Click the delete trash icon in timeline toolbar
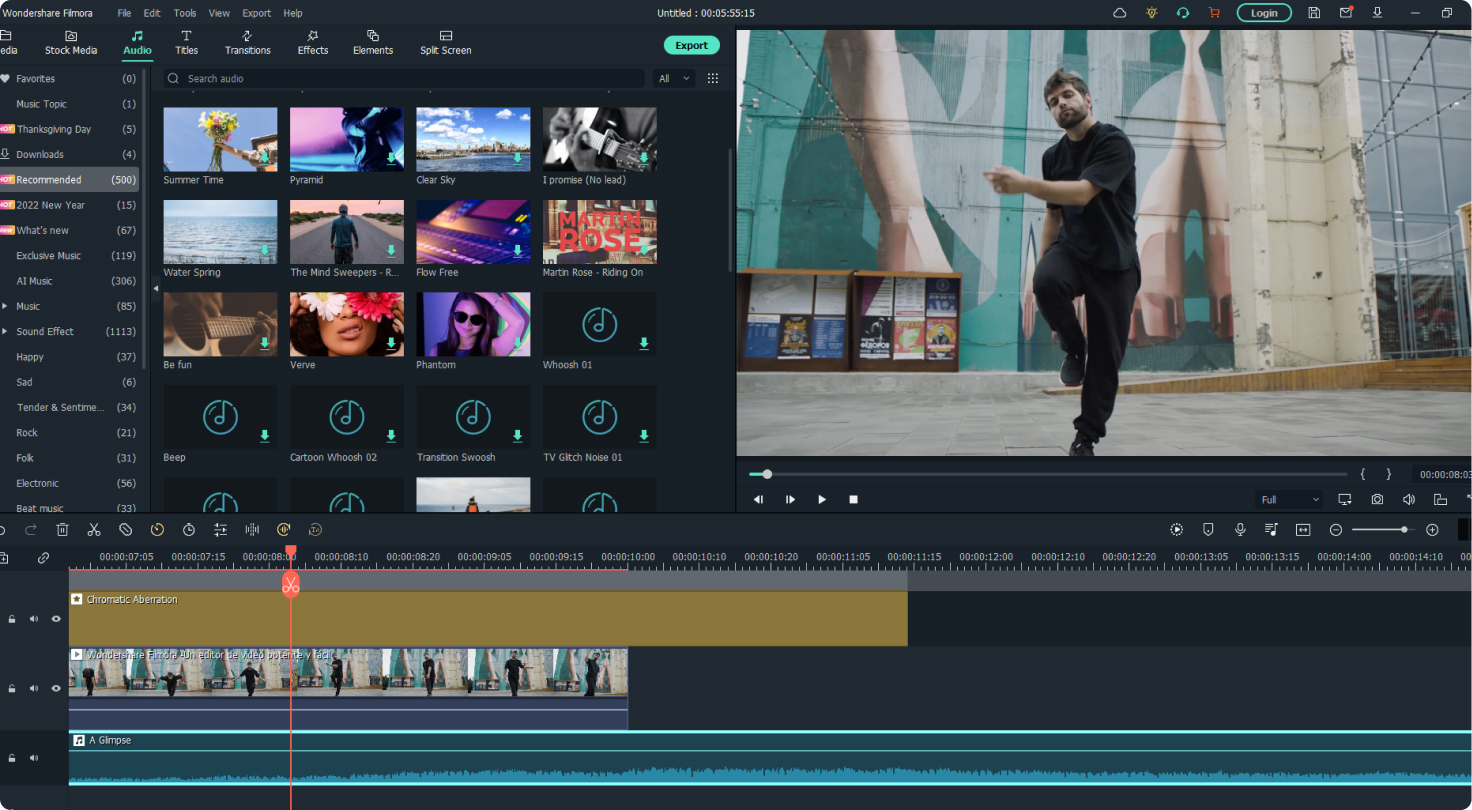This screenshot has height=810, width=1472. 62,530
